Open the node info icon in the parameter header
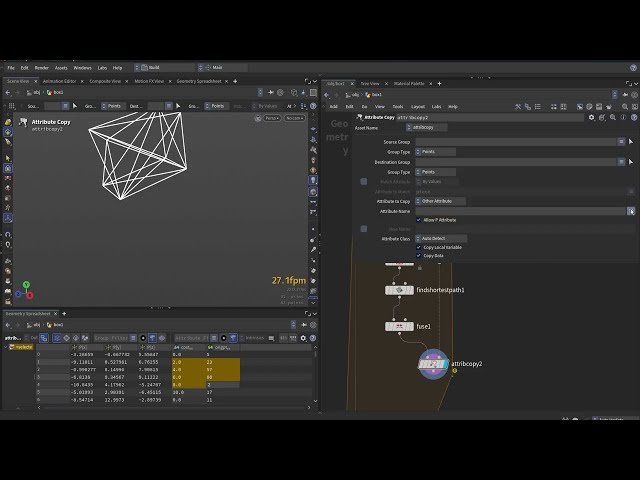The height and width of the screenshot is (480, 640). [623, 118]
